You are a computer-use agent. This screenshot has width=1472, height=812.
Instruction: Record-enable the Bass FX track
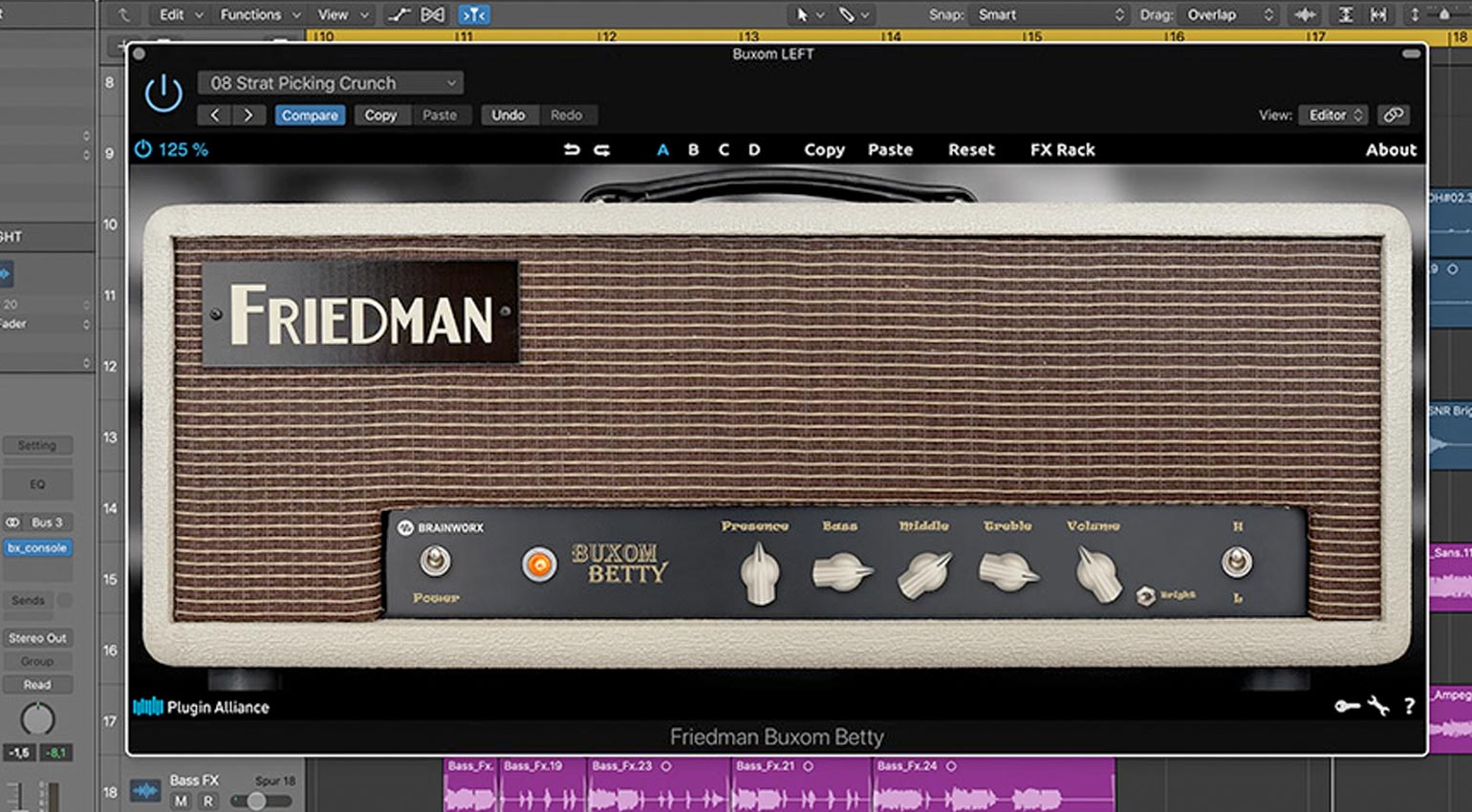click(x=207, y=801)
